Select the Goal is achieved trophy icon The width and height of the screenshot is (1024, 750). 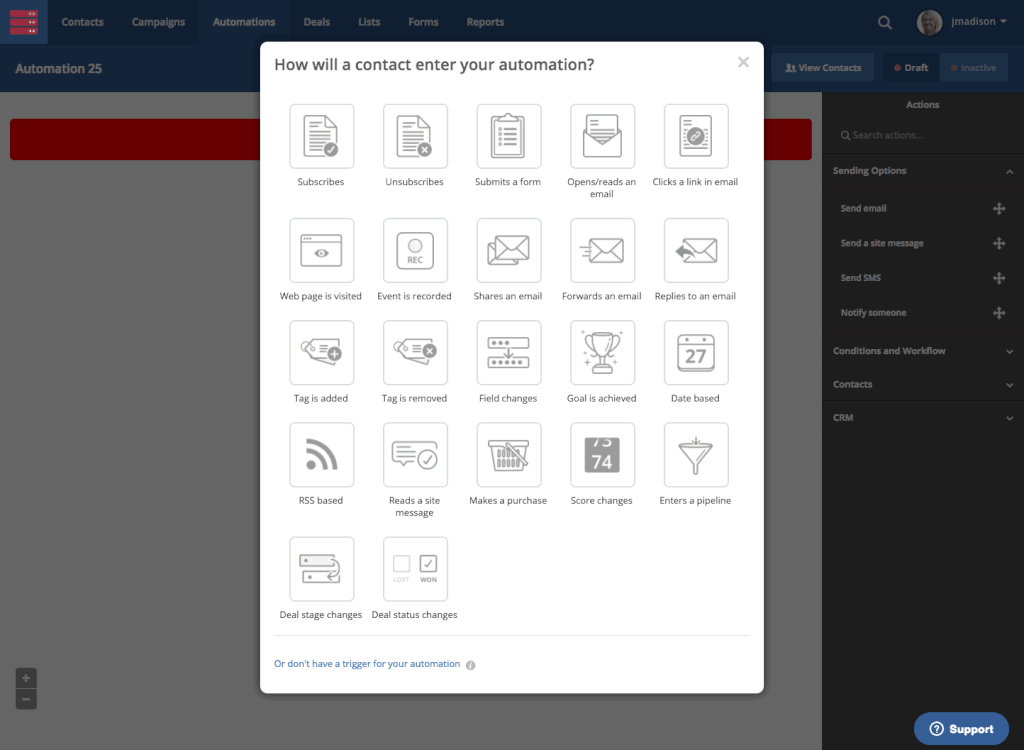pos(602,353)
